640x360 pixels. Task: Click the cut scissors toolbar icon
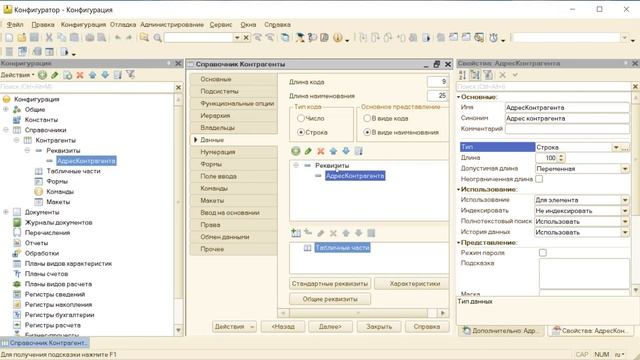point(49,38)
